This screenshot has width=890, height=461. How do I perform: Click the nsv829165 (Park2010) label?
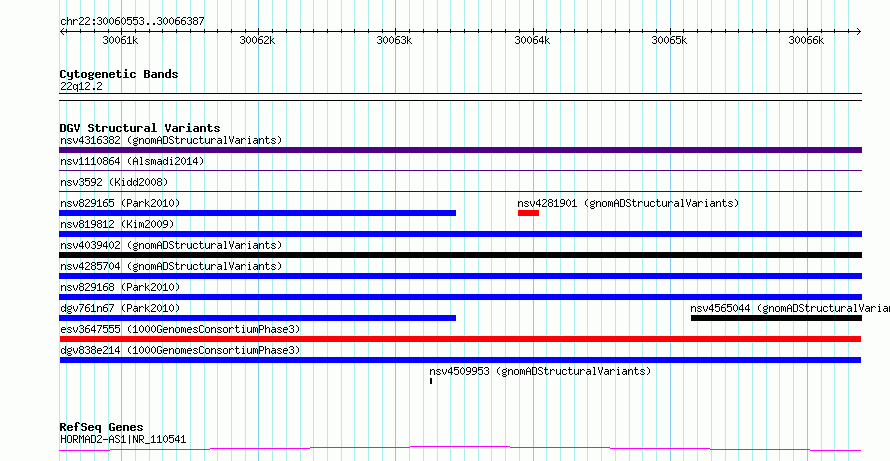pyautogui.click(x=120, y=203)
